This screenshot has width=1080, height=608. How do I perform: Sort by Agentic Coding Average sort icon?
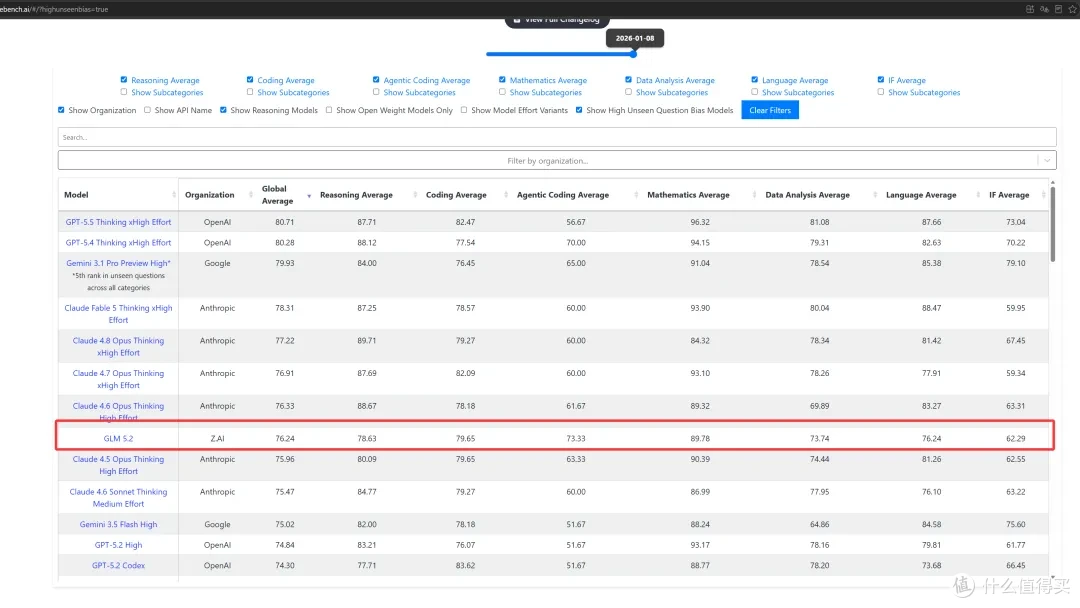click(636, 196)
